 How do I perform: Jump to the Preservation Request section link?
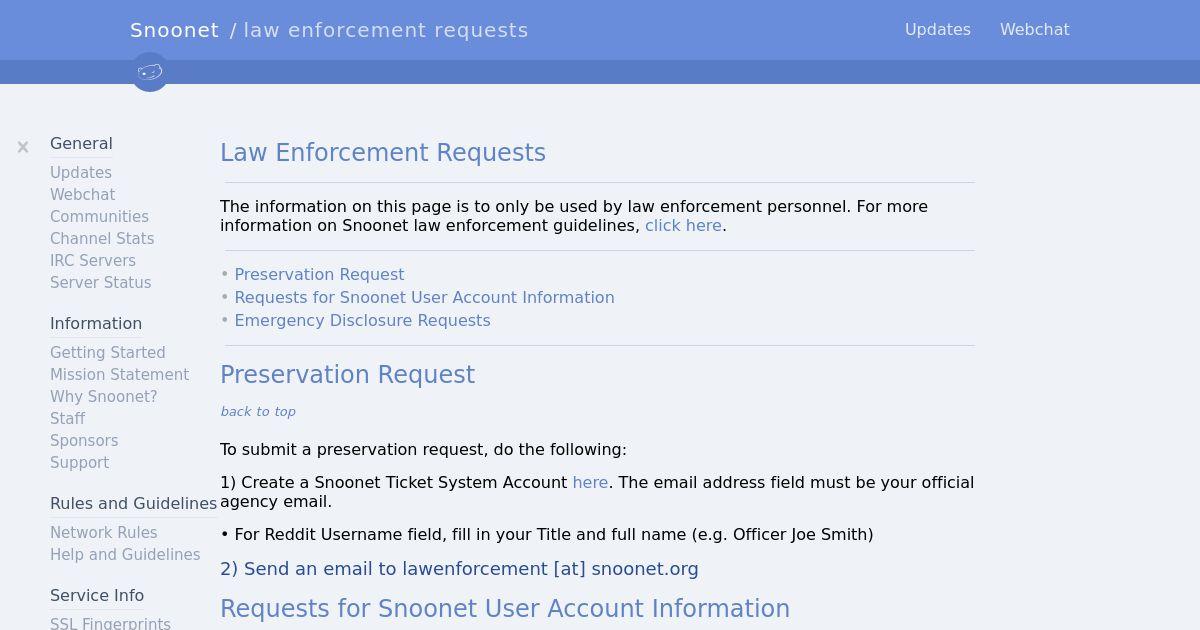319,275
